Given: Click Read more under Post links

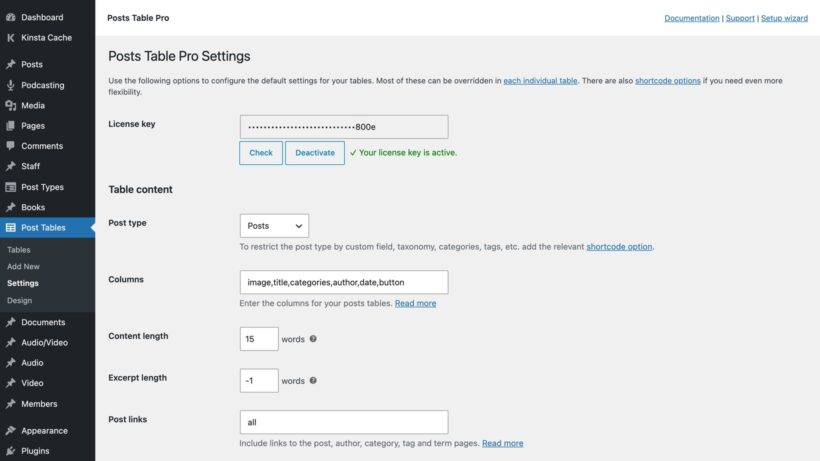Looking at the screenshot, I should click(503, 443).
